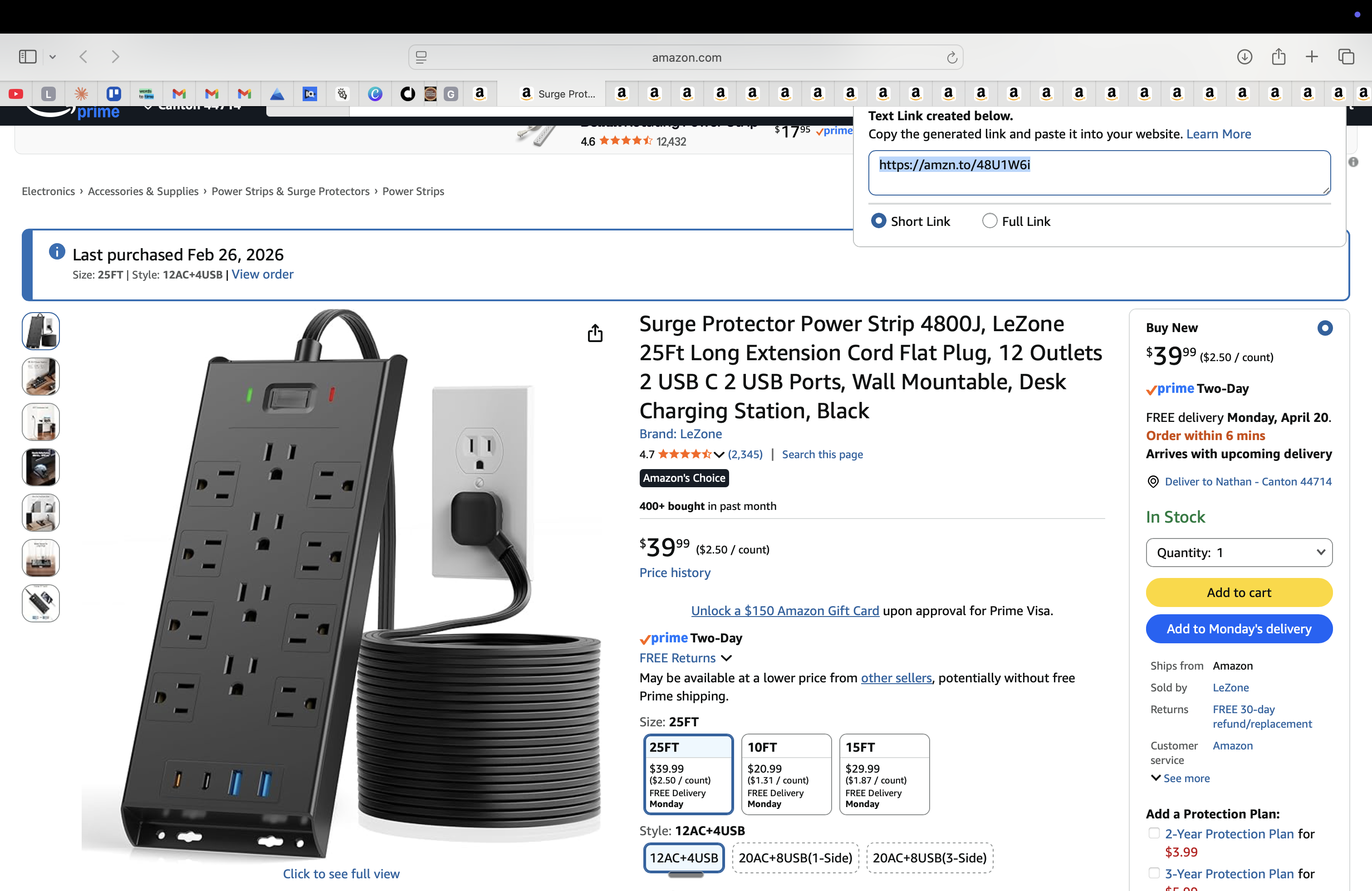1372x891 pixels.
Task: Choose the 10FT size option
Action: pos(786,774)
